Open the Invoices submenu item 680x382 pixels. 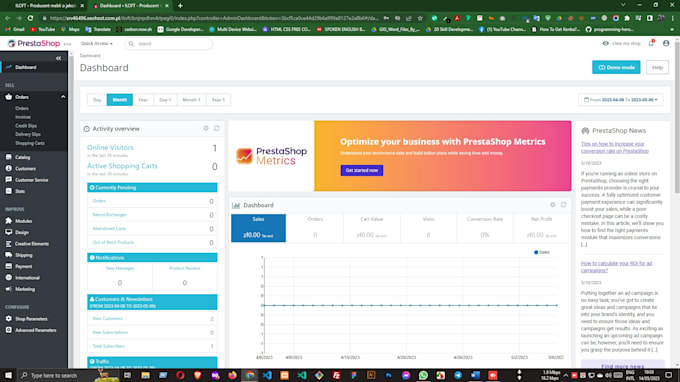pos(23,117)
